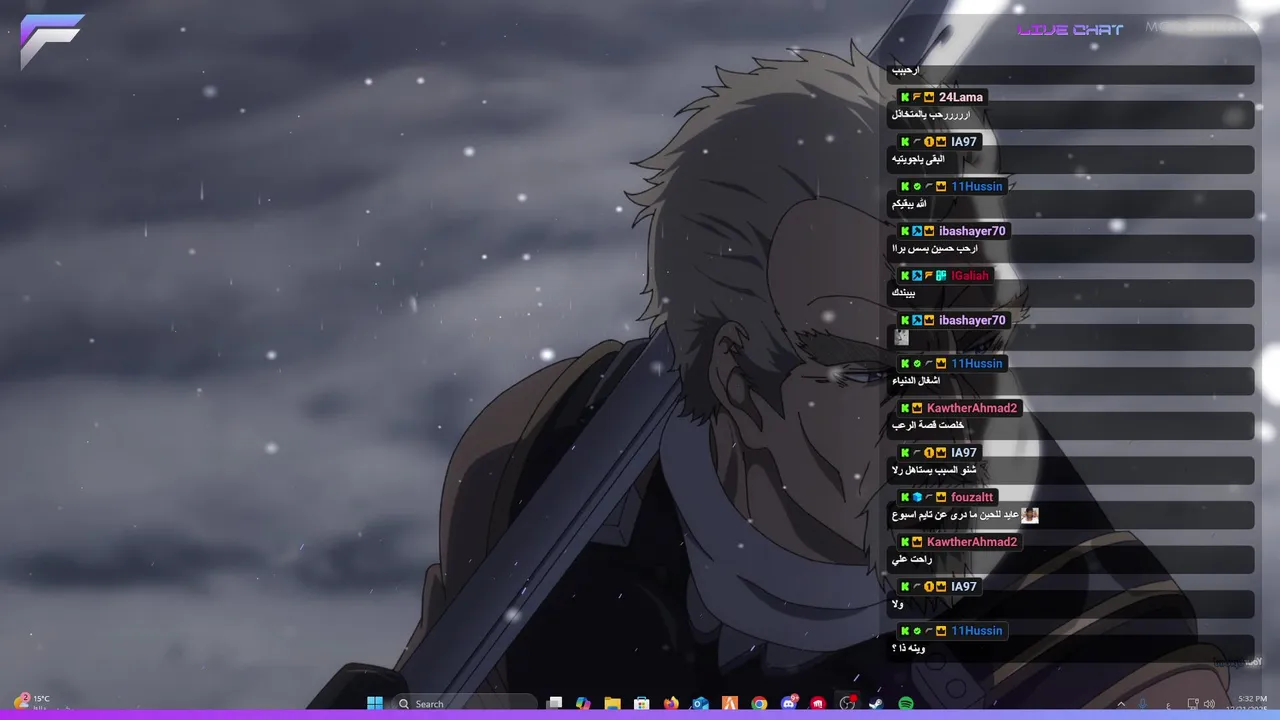Click message 'بيبتنك' from IGaliah

click(x=903, y=293)
